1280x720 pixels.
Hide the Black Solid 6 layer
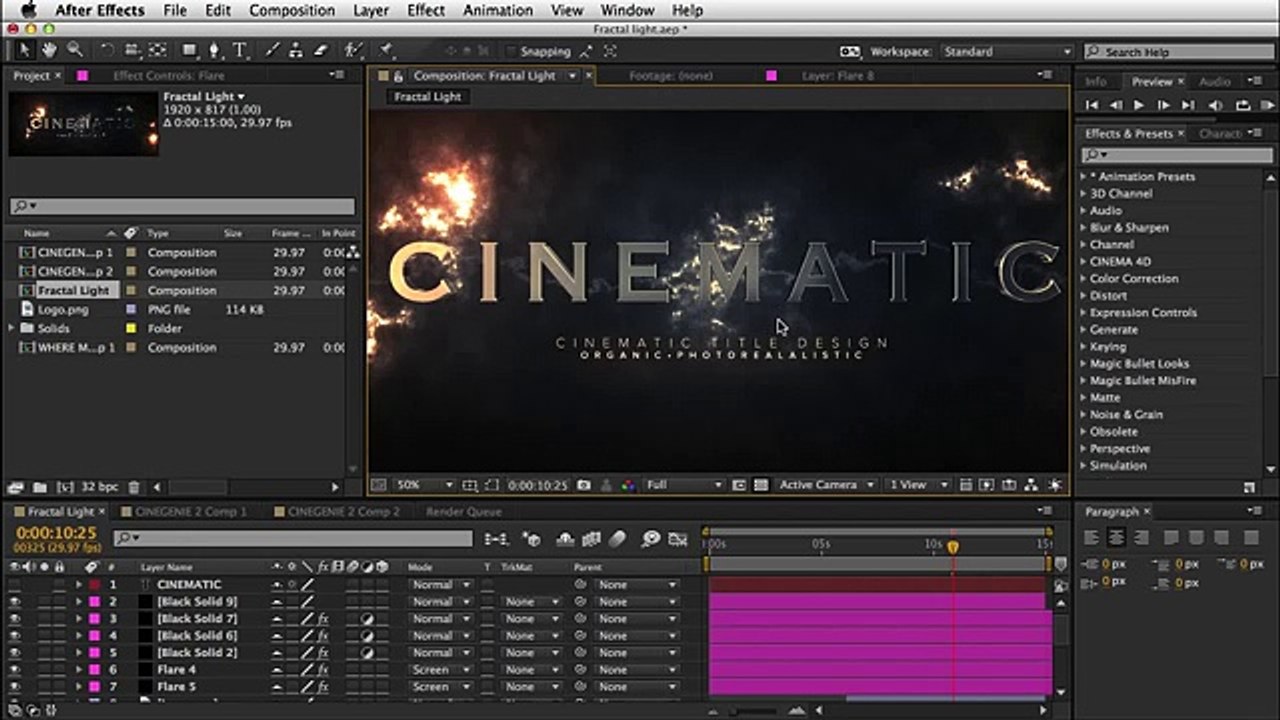tap(14, 636)
